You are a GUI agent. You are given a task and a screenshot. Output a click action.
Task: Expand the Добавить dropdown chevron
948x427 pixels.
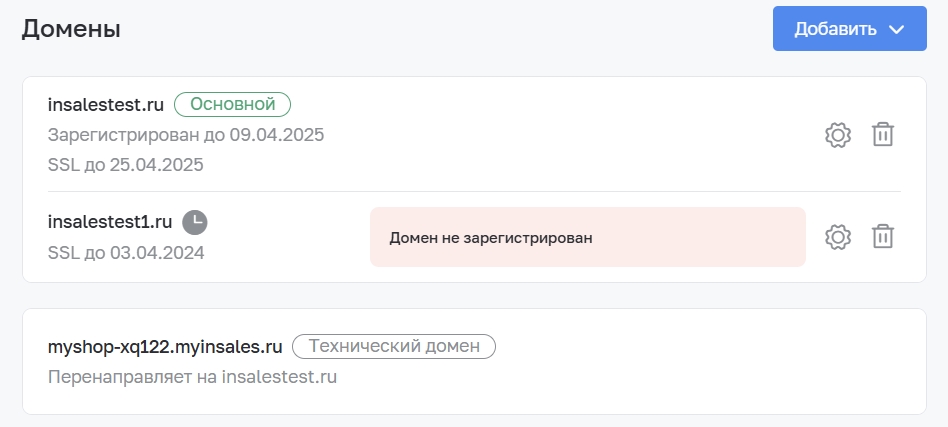[897, 29]
